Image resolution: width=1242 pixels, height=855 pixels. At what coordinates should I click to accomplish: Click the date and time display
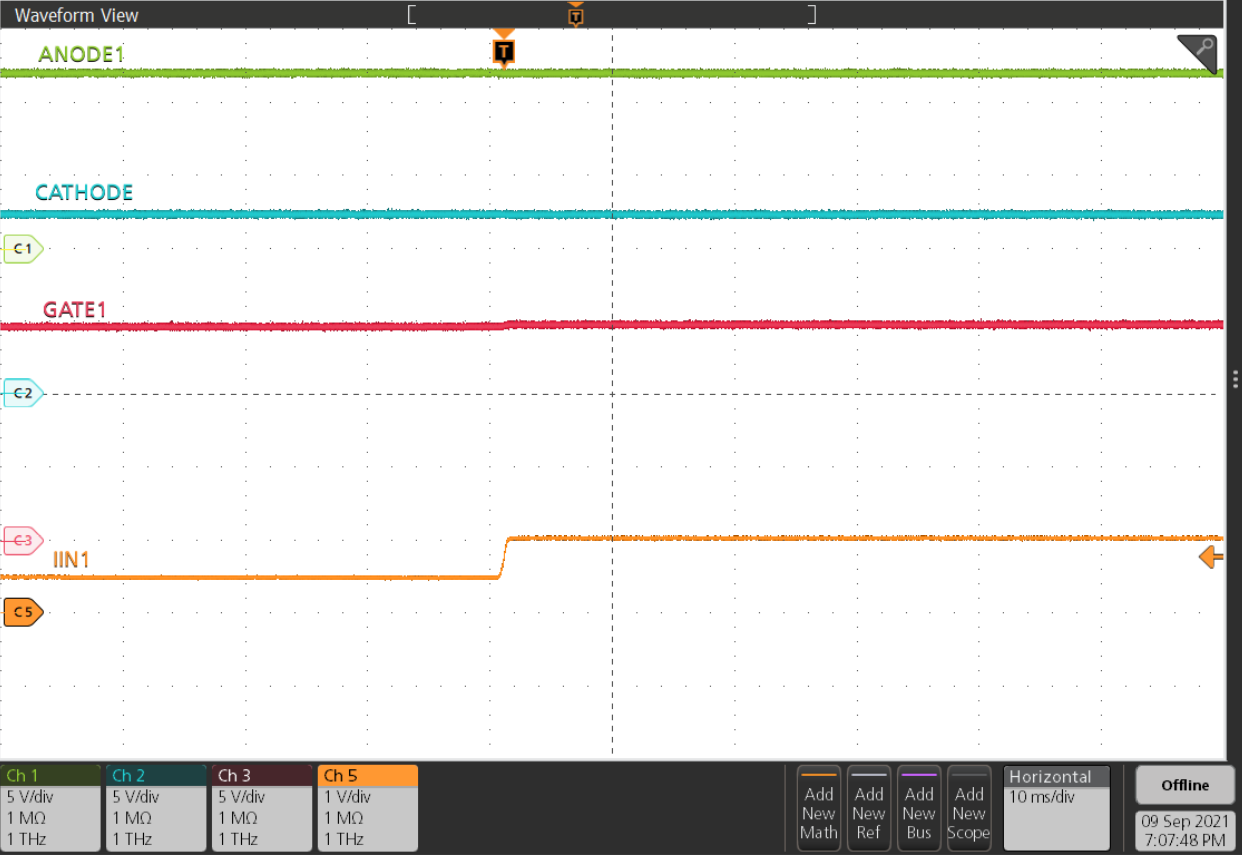pos(1185,827)
